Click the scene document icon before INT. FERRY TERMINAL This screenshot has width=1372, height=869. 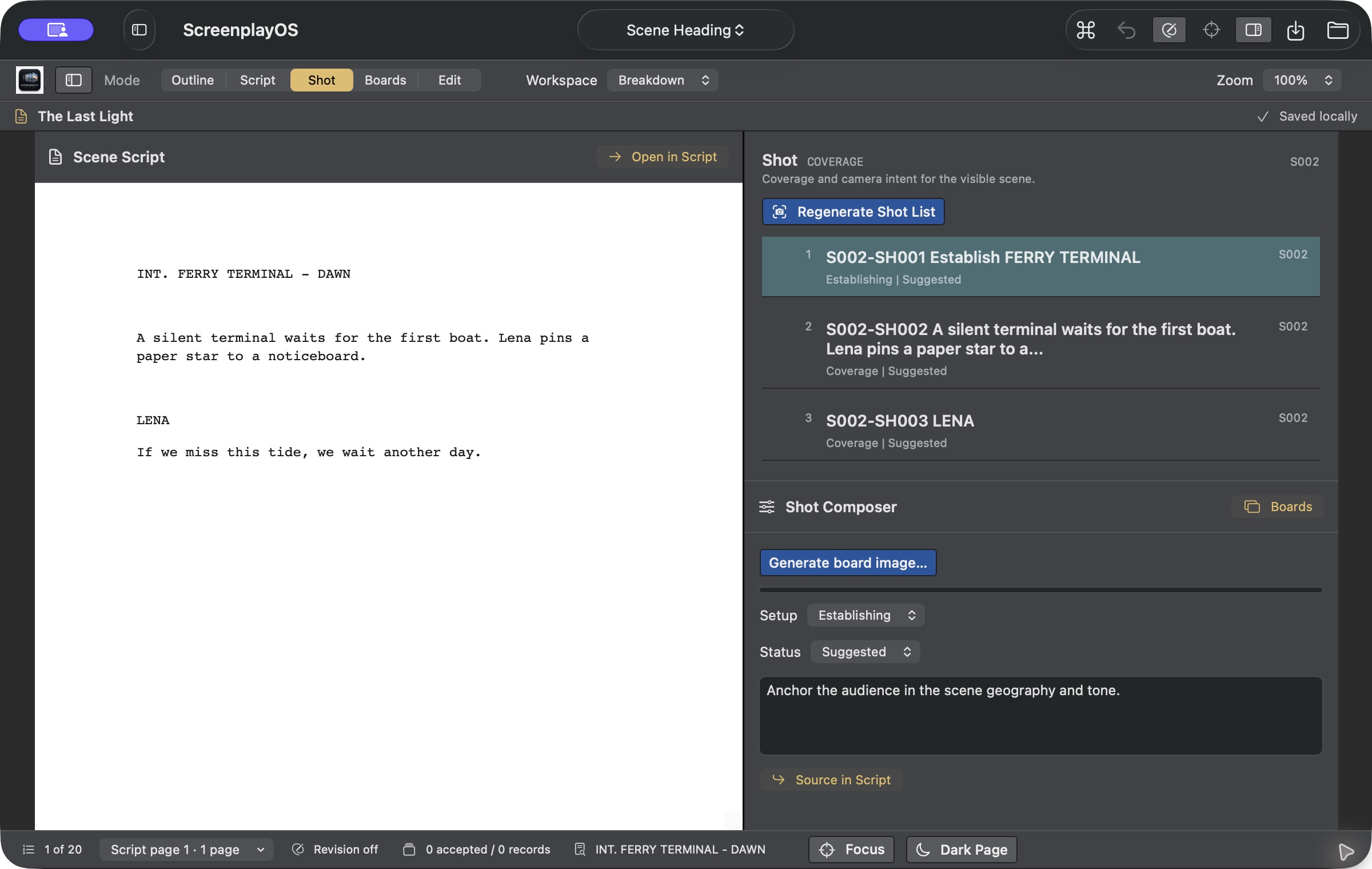tap(580, 850)
